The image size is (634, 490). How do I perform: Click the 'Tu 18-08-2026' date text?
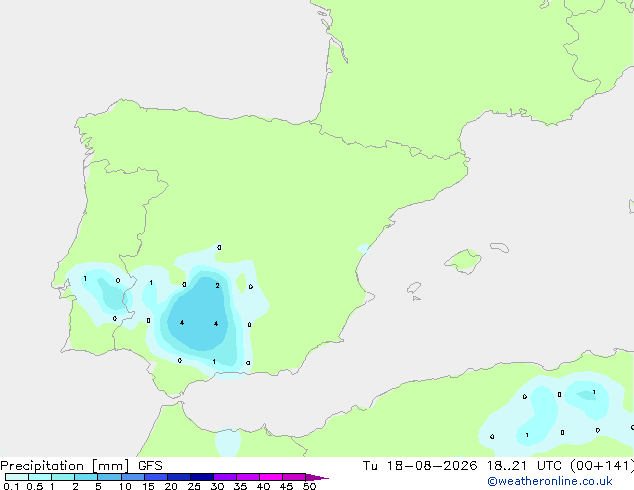pos(420,466)
